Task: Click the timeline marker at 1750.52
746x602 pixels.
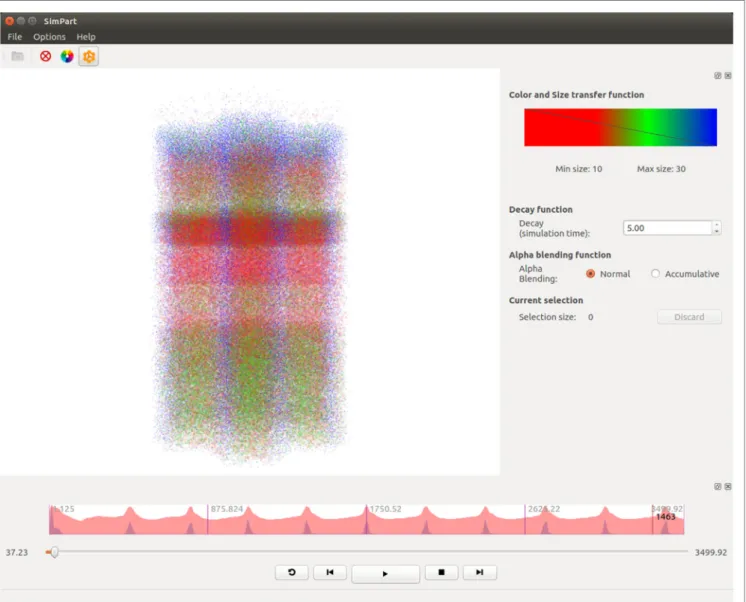Action: click(x=366, y=519)
